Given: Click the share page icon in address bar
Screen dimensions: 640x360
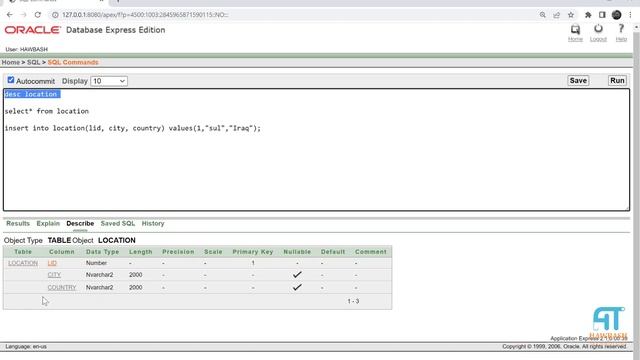Looking at the screenshot, I should click(556, 15).
